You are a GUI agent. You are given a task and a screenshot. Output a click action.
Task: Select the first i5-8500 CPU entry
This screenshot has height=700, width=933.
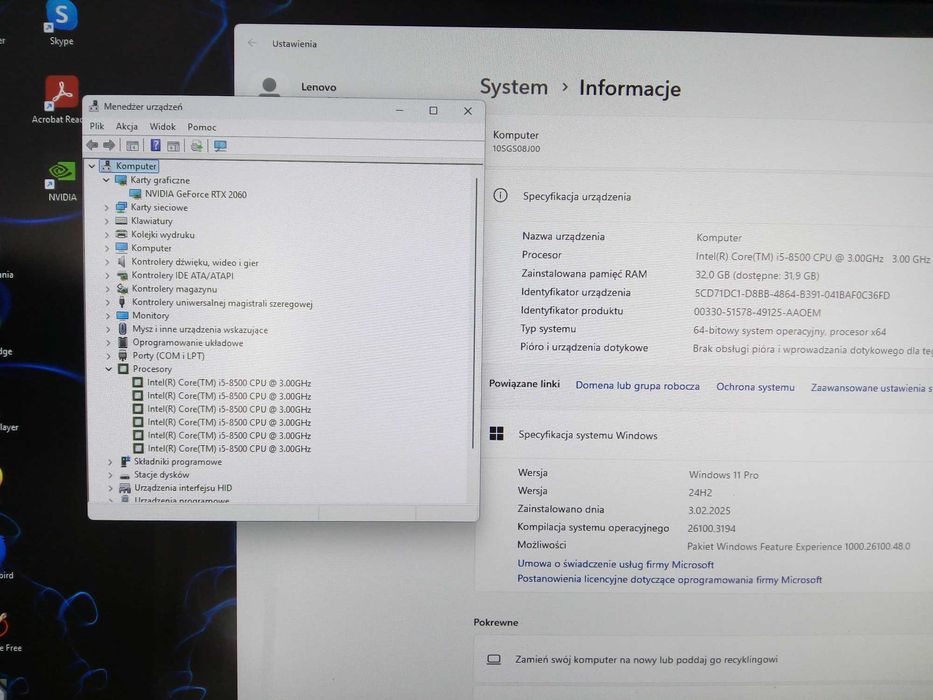click(x=229, y=383)
